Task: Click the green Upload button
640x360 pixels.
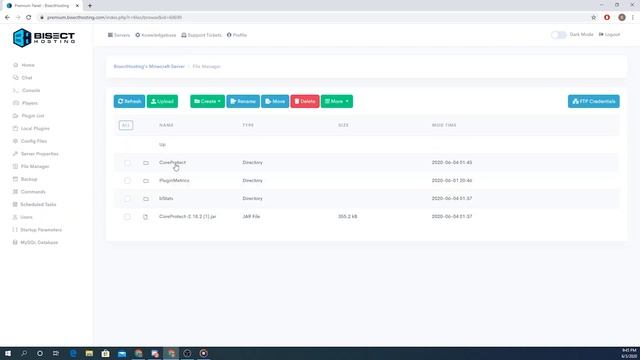Action: click(162, 101)
